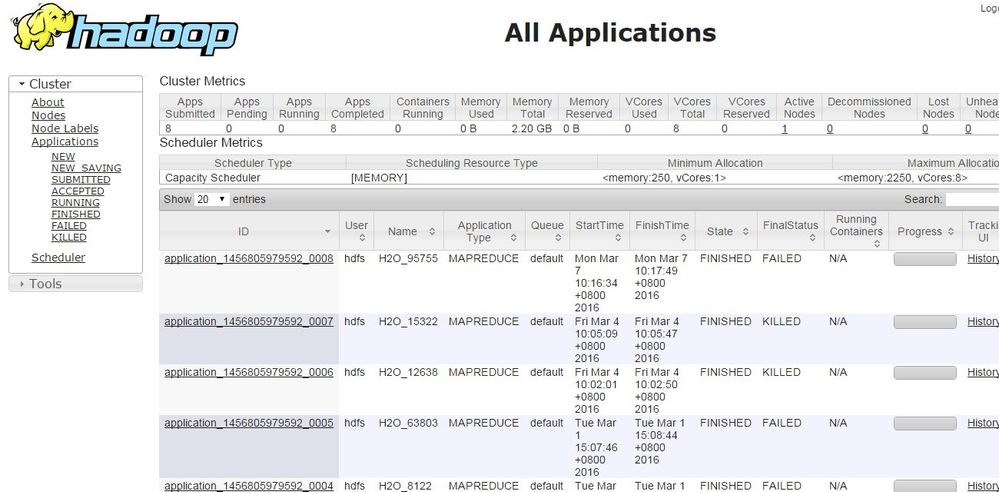Sort table by Application Type column
The image size is (999, 492).
[484, 231]
